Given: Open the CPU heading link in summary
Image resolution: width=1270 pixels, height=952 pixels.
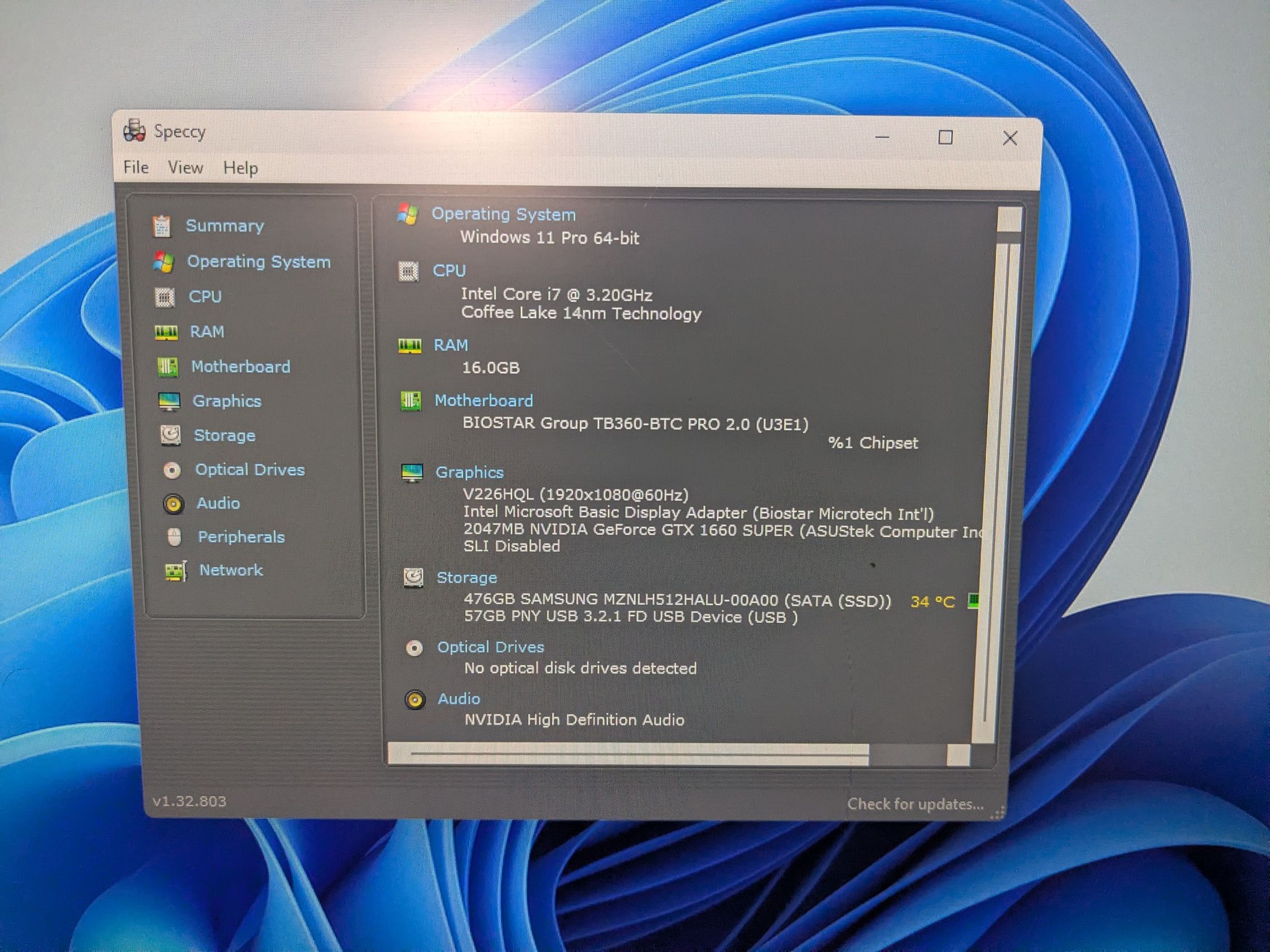Looking at the screenshot, I should [x=449, y=271].
